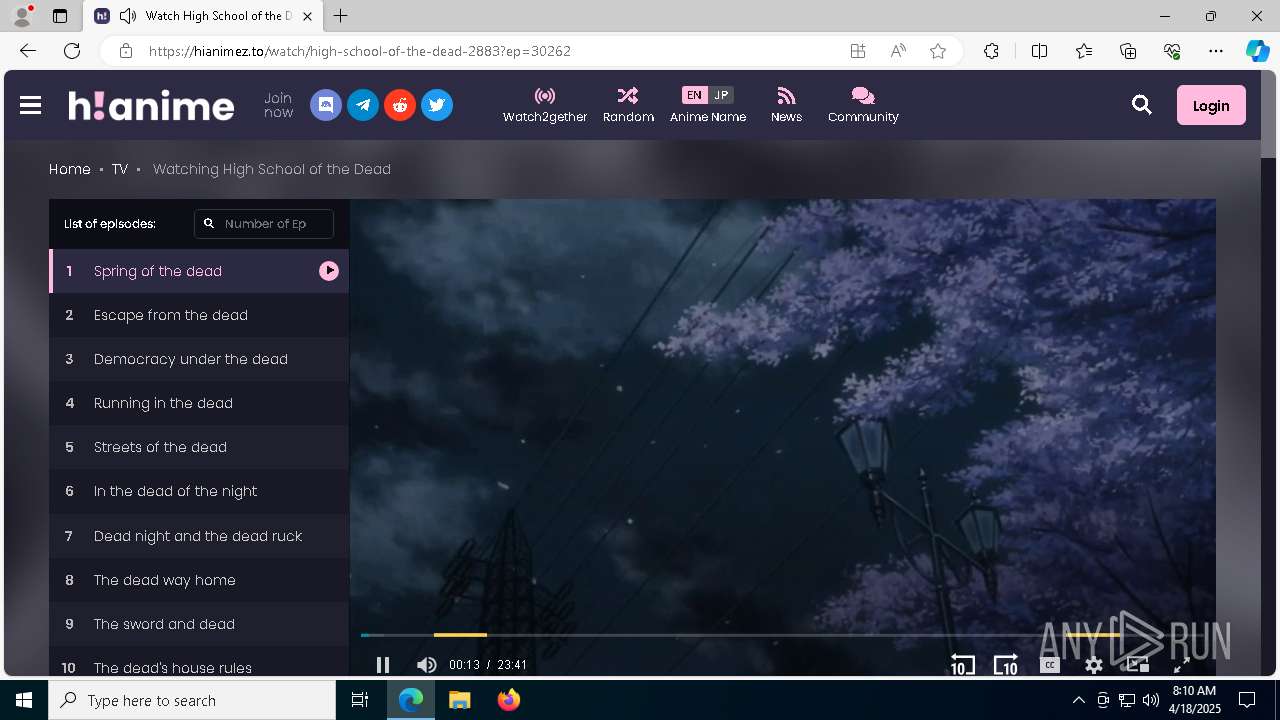Select episode 3 Democracy under the dead
This screenshot has height=720, width=1280.
pyautogui.click(x=199, y=359)
